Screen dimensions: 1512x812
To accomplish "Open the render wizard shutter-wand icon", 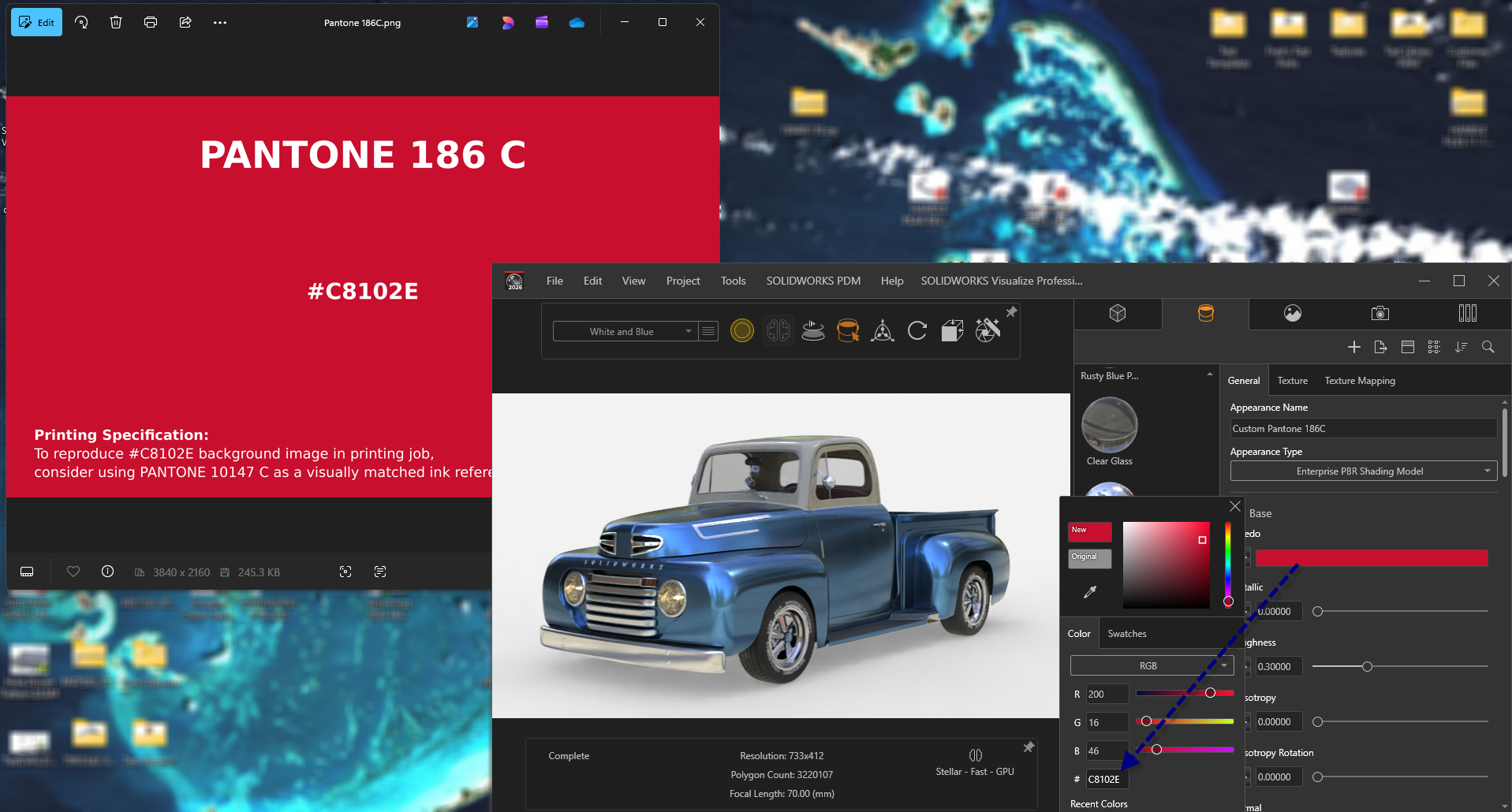I will [x=987, y=330].
